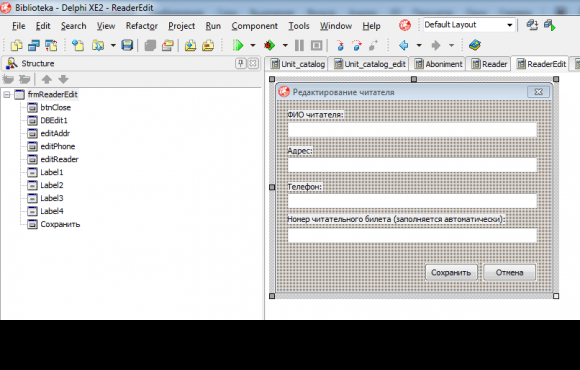Open the Default Layout dropdown
580x370 pixels.
click(509, 25)
